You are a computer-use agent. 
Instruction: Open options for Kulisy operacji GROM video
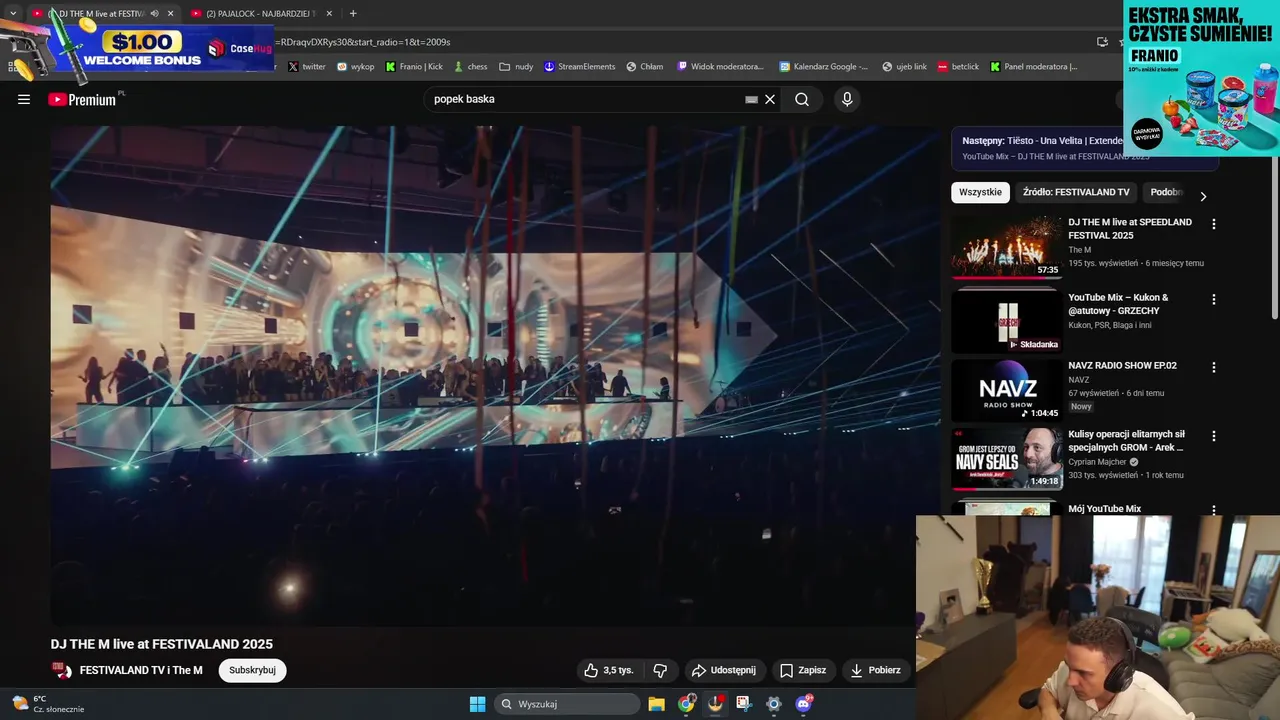click(x=1214, y=436)
